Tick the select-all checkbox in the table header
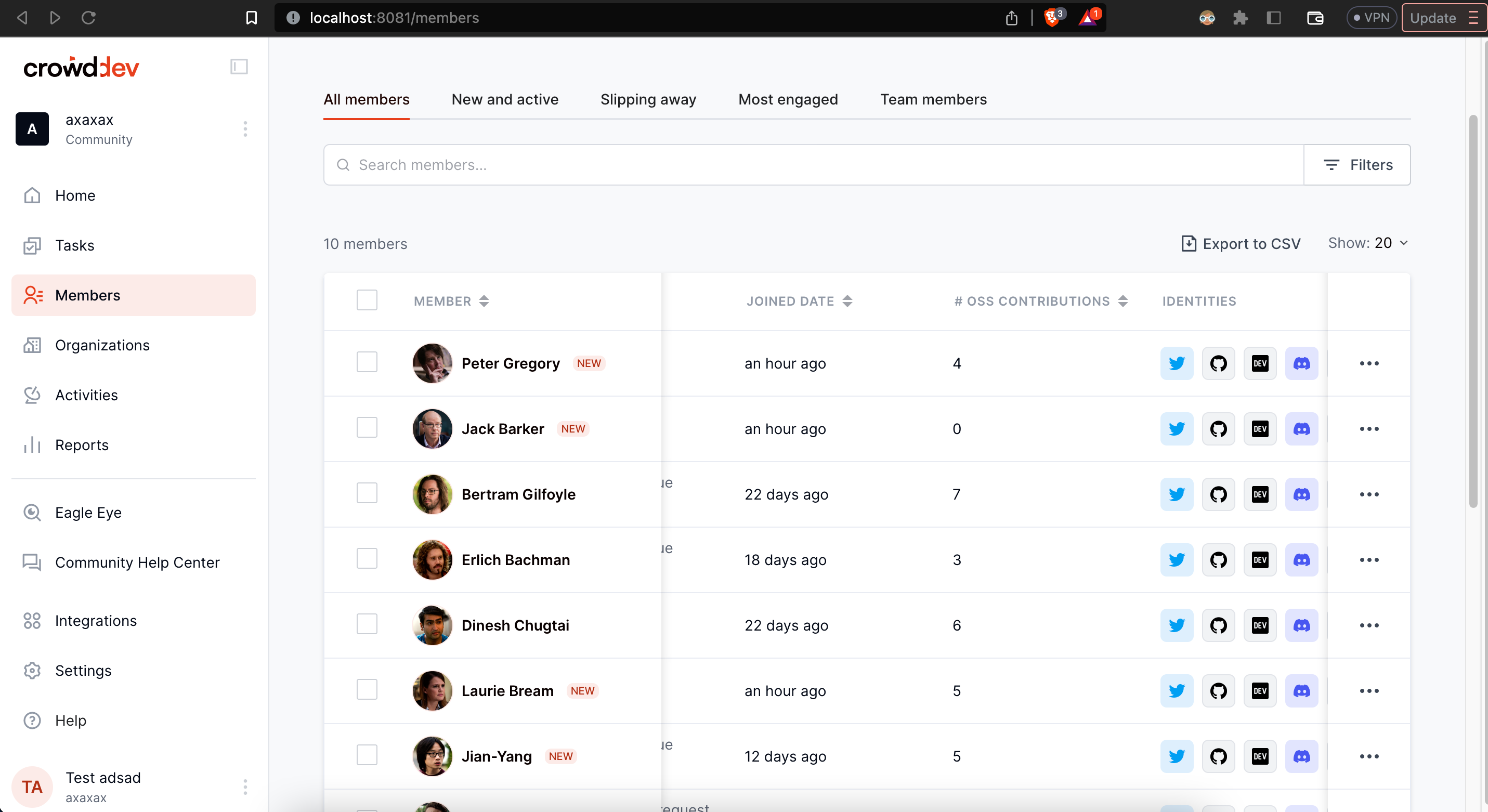Screen dimensions: 1488x812 coord(367,300)
